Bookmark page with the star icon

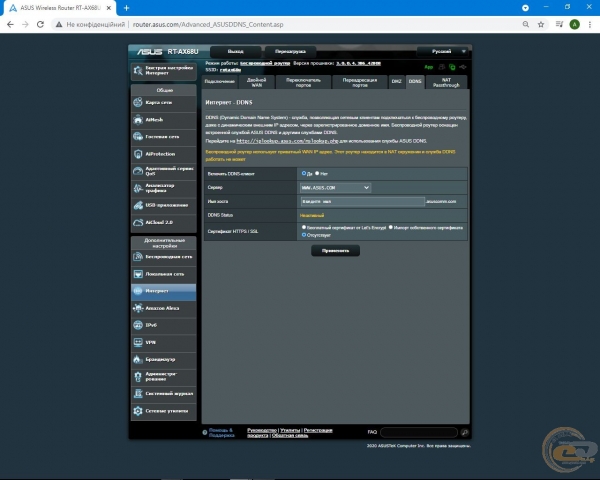click(x=541, y=24)
